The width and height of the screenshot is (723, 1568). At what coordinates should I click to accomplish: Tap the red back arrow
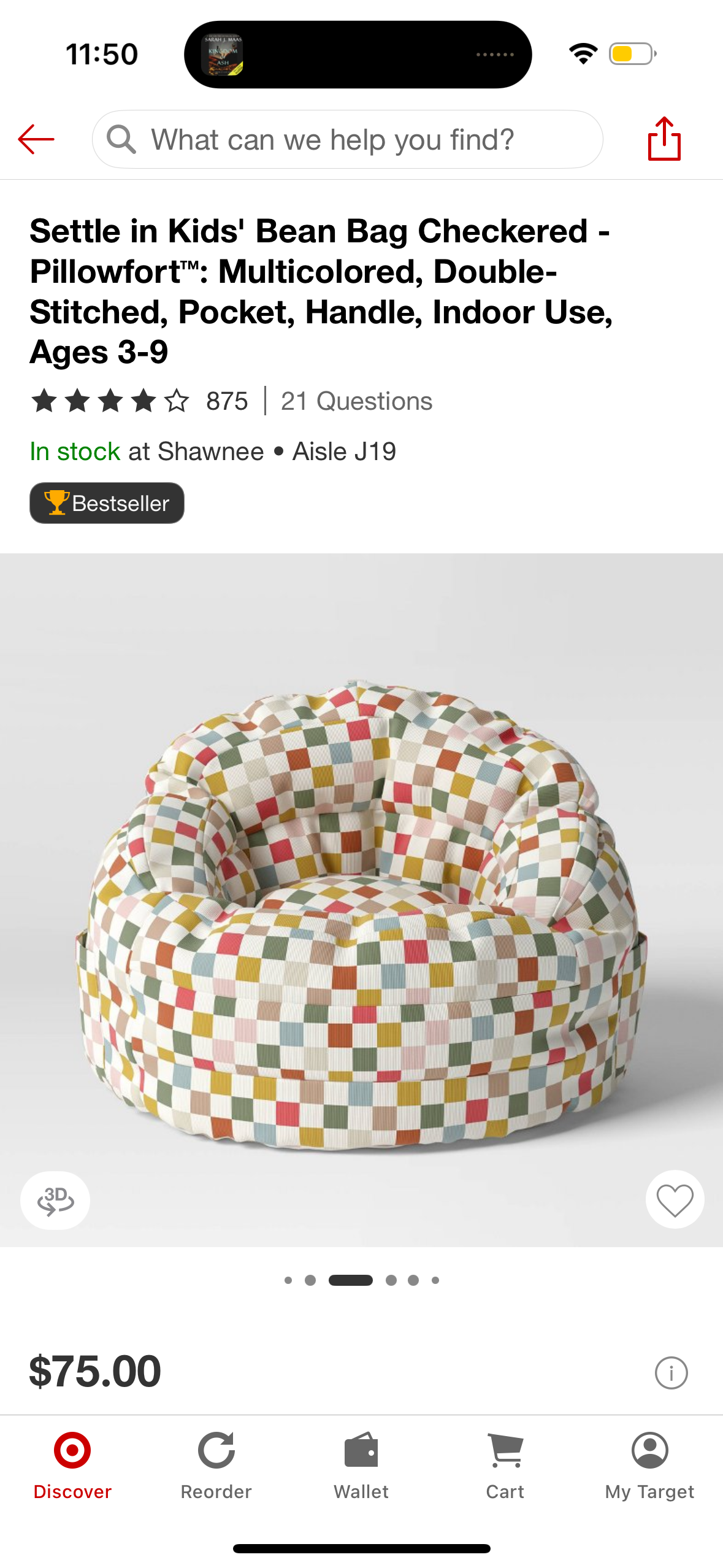pos(36,139)
